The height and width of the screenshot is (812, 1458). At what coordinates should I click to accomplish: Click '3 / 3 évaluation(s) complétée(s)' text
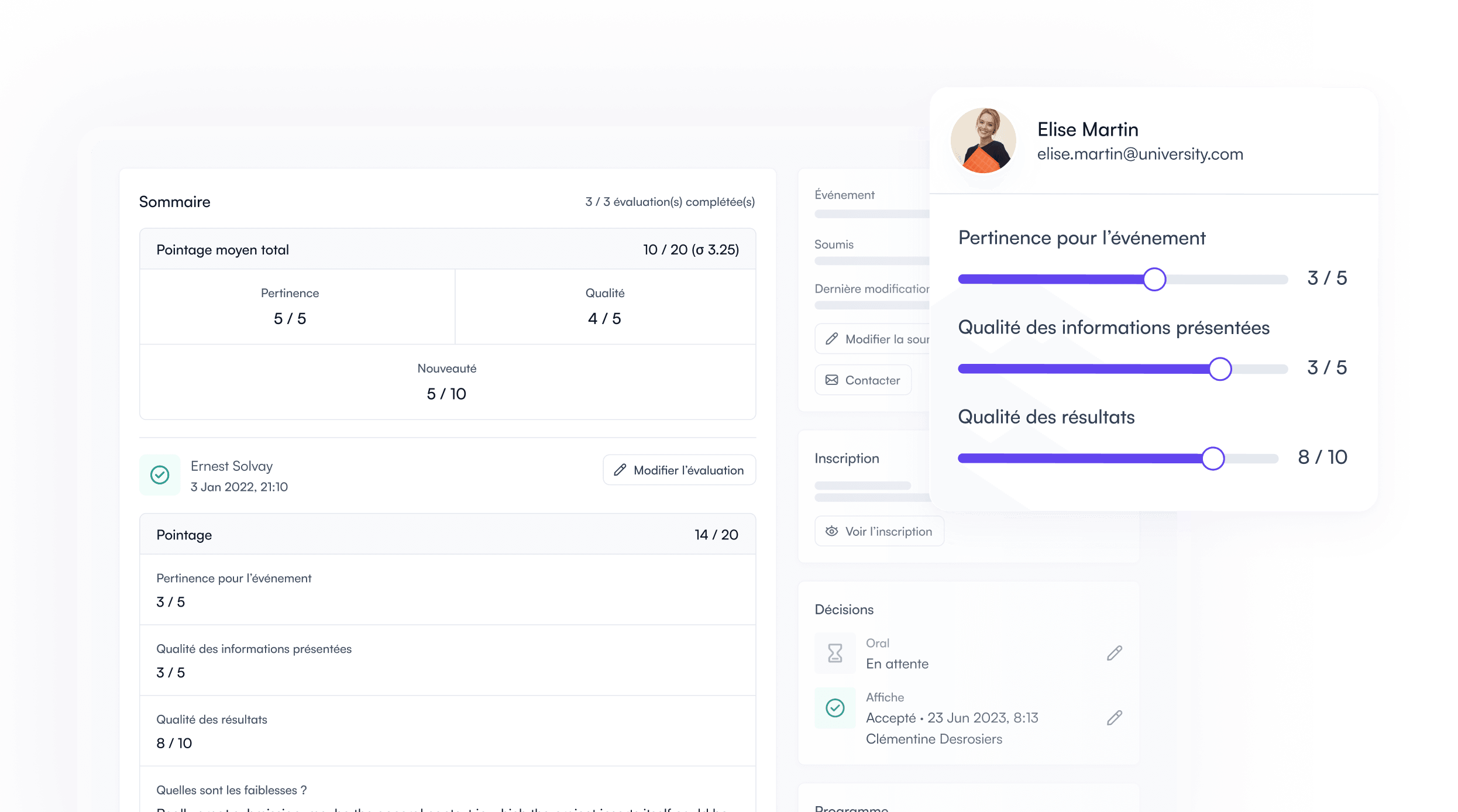coord(670,202)
